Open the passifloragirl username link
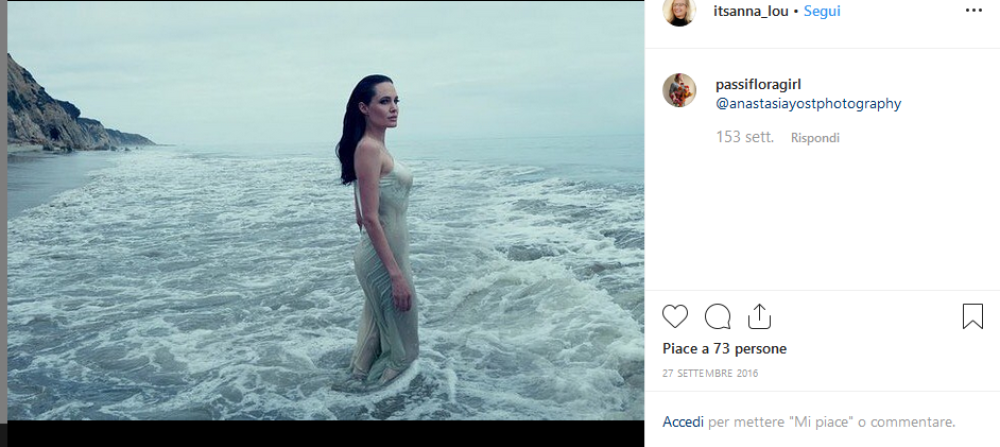The image size is (1000, 447). (758, 85)
